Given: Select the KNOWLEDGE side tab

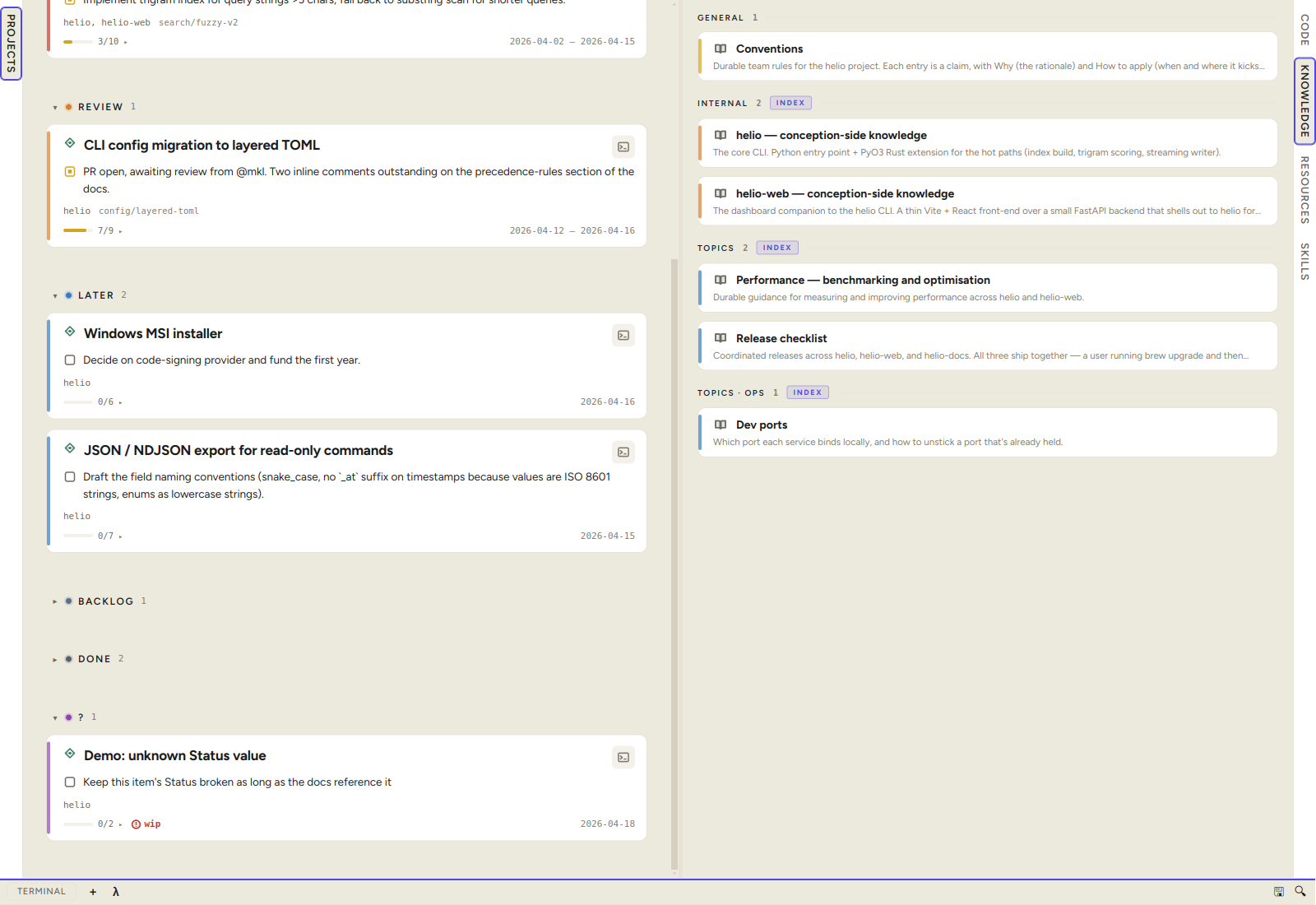Looking at the screenshot, I should (1304, 100).
